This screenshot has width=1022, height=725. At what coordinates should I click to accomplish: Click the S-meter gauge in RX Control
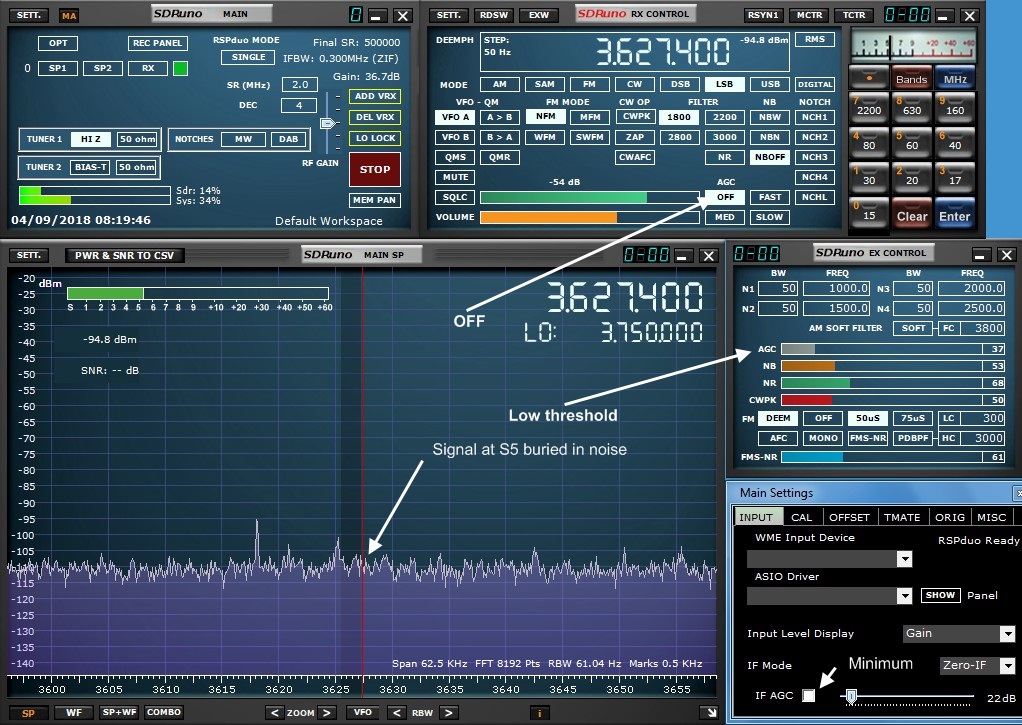pos(914,44)
